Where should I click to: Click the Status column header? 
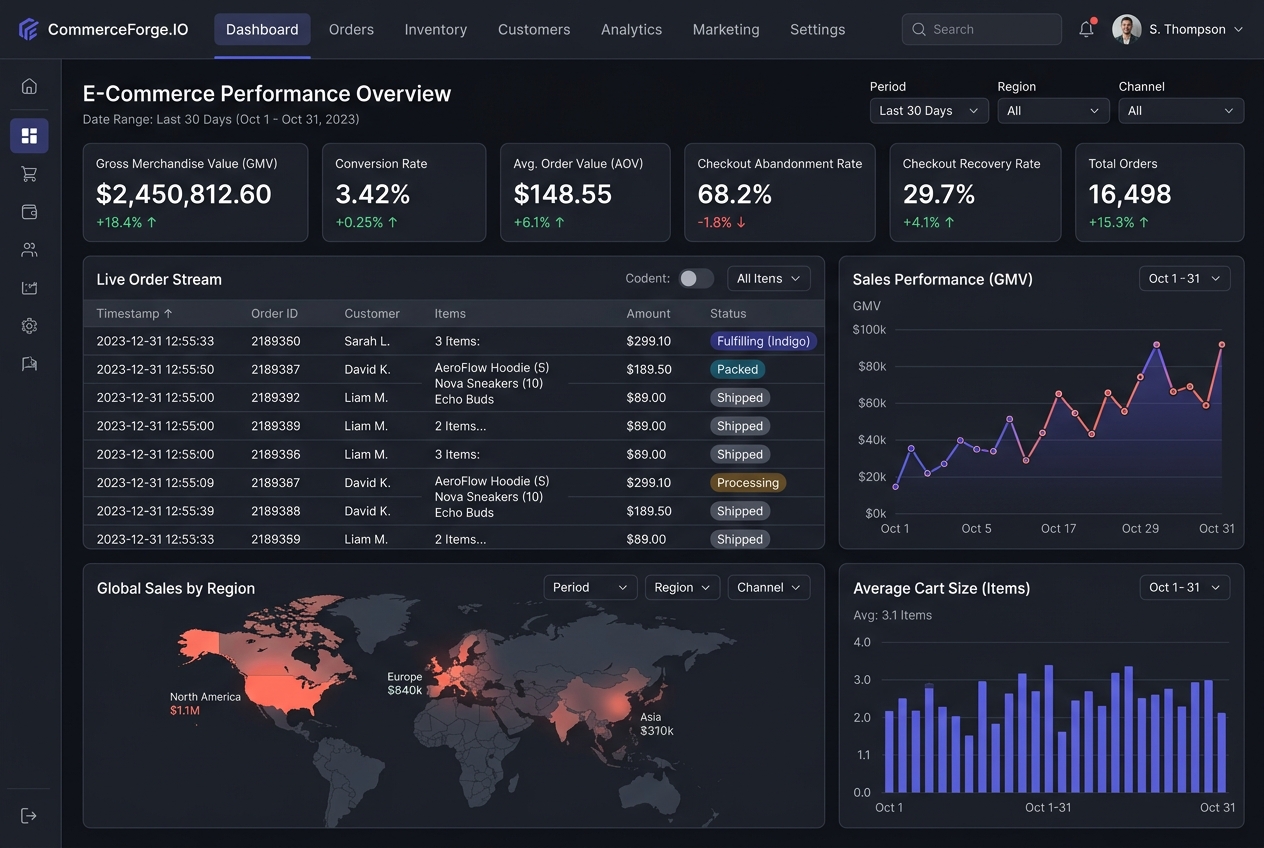click(x=728, y=313)
